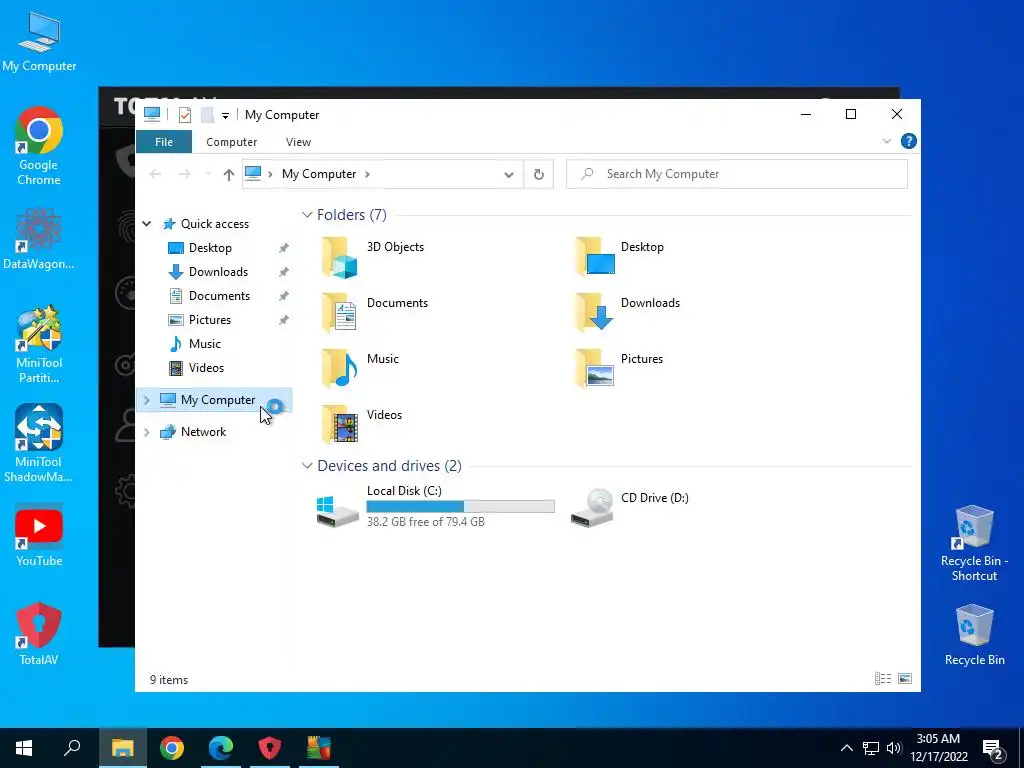
Task: Collapse the Folders (7) group
Action: pyautogui.click(x=307, y=215)
